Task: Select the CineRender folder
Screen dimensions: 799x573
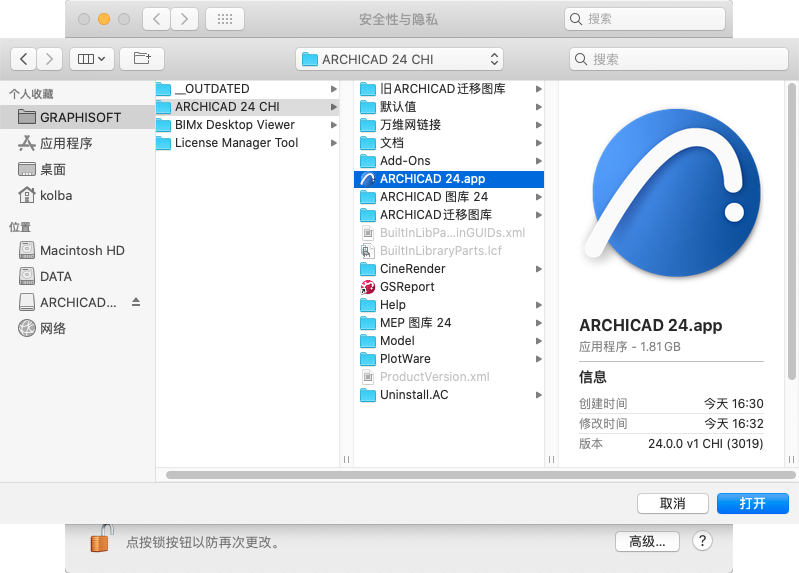Action: [x=449, y=269]
